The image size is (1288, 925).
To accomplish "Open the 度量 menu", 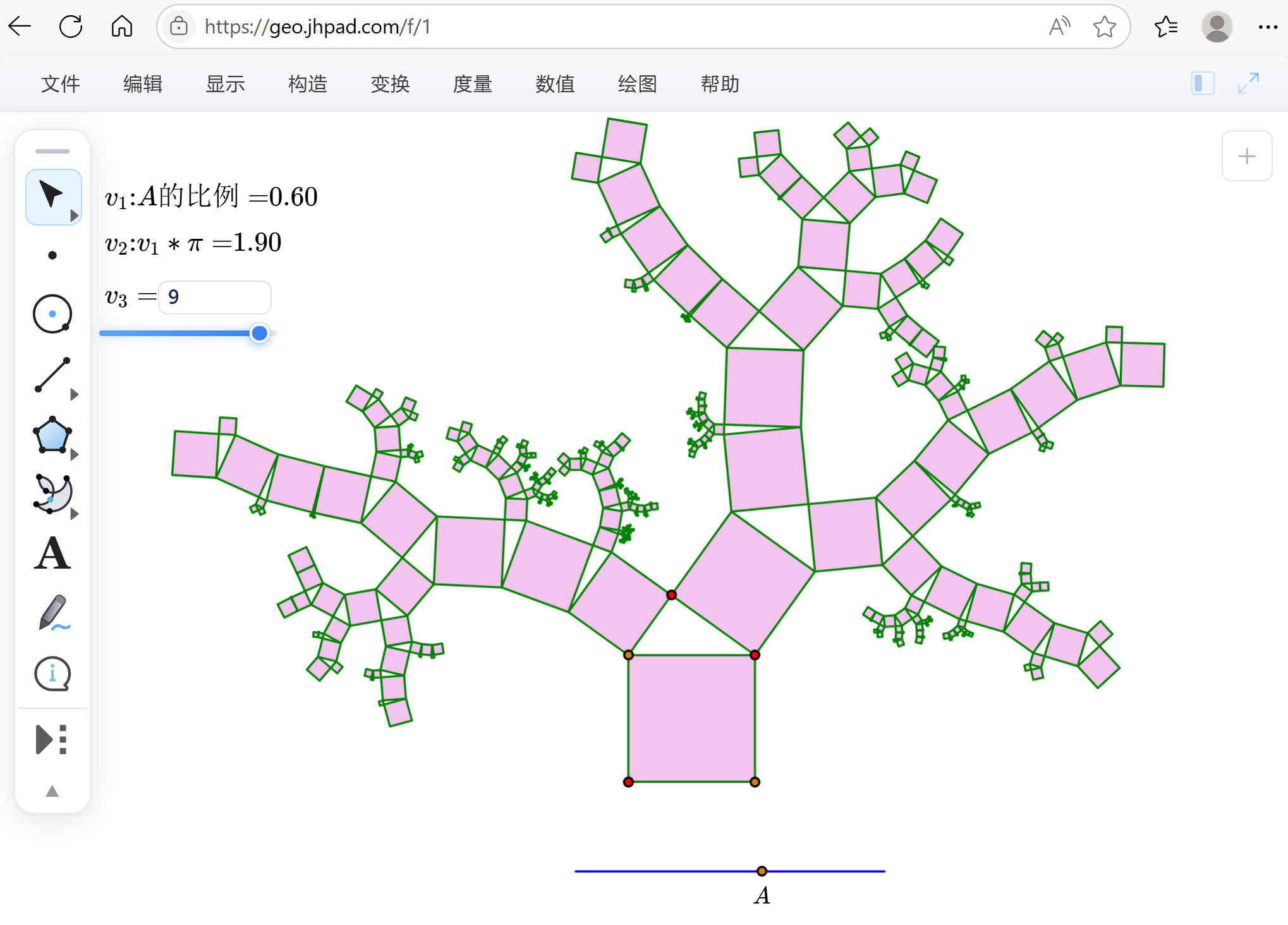I will 473,84.
